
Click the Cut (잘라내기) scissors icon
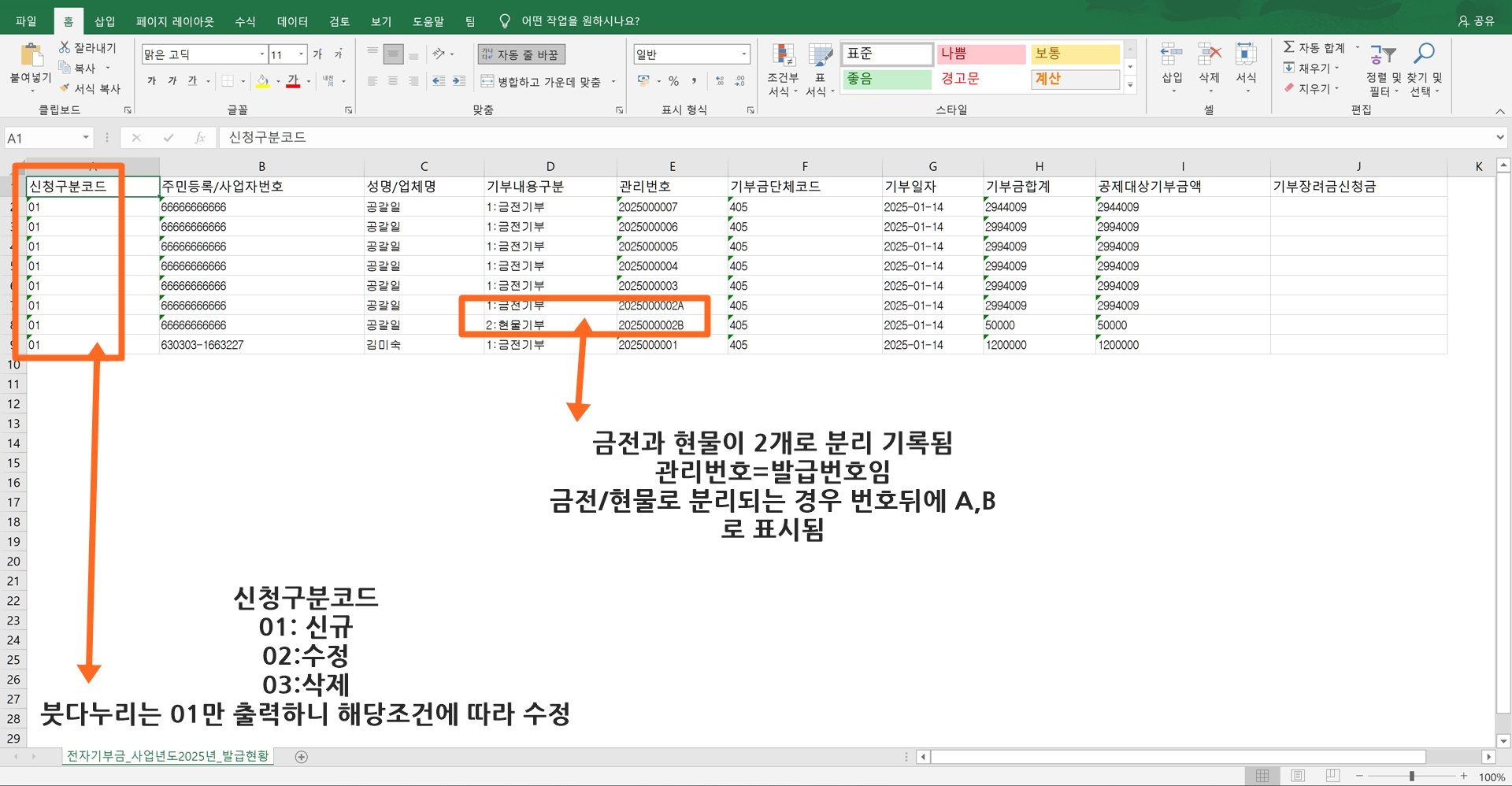65,48
